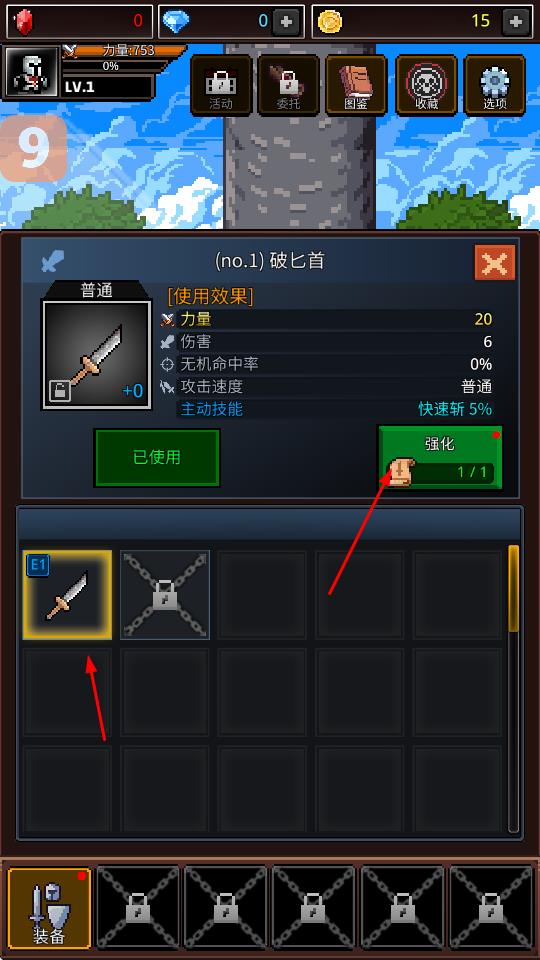The image size is (540, 960).
Task: Add more blue diamonds with plus
Action: (286, 21)
